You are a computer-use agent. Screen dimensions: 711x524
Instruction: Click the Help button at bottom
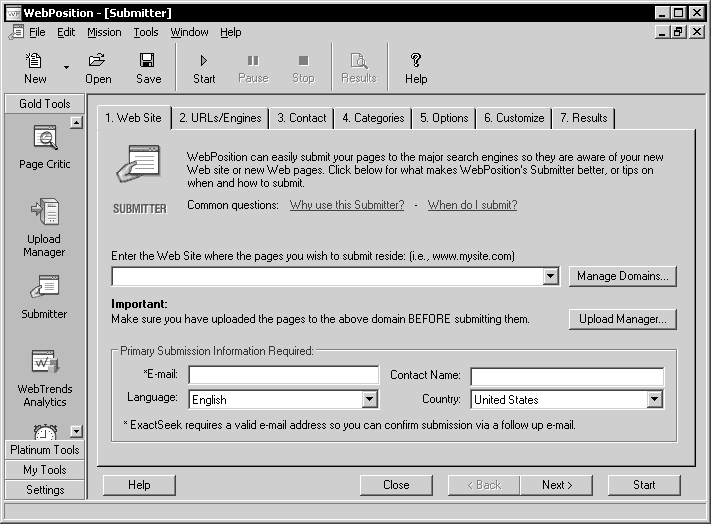(139, 485)
